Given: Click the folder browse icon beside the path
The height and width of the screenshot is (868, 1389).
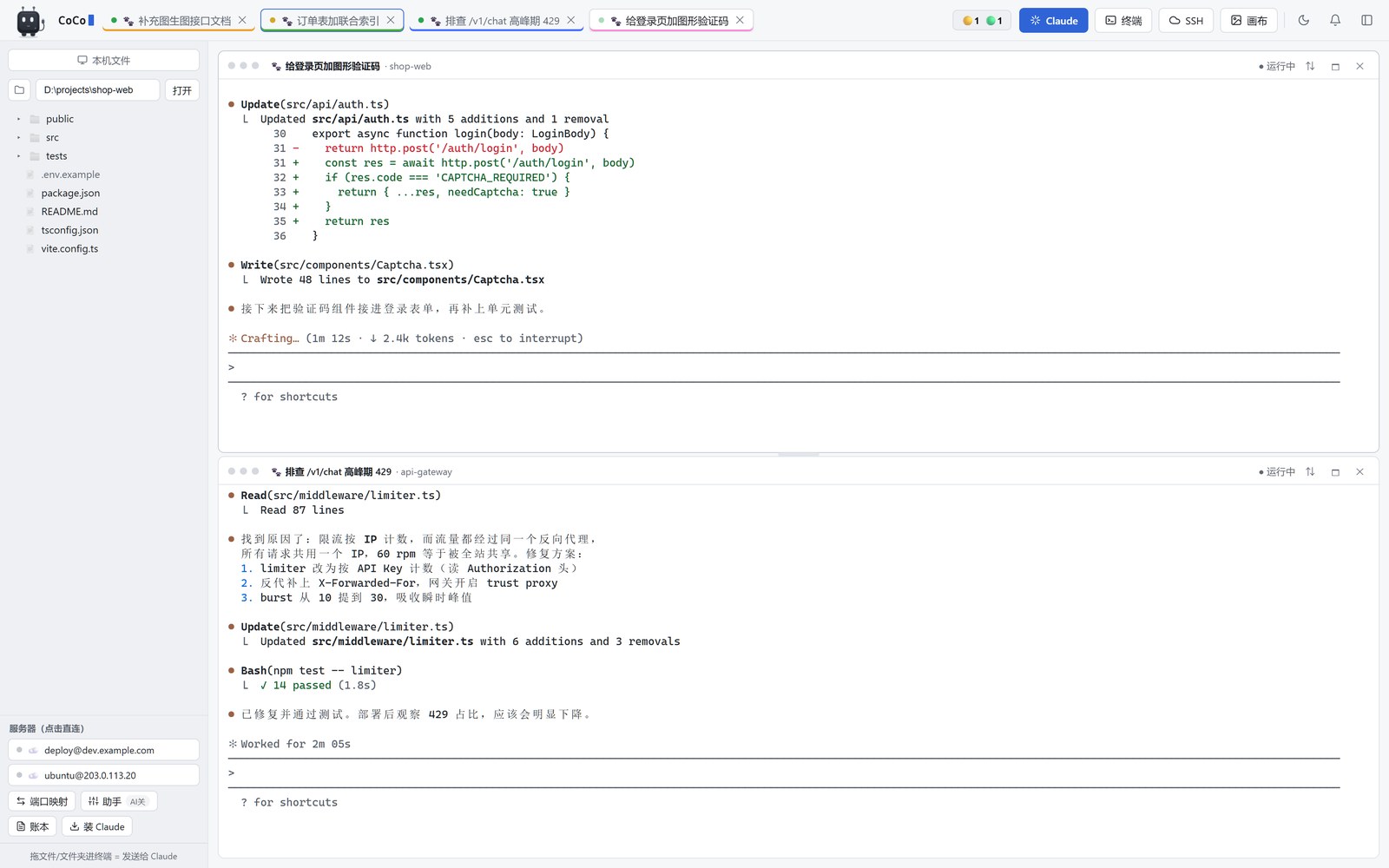Looking at the screenshot, I should coord(19,90).
